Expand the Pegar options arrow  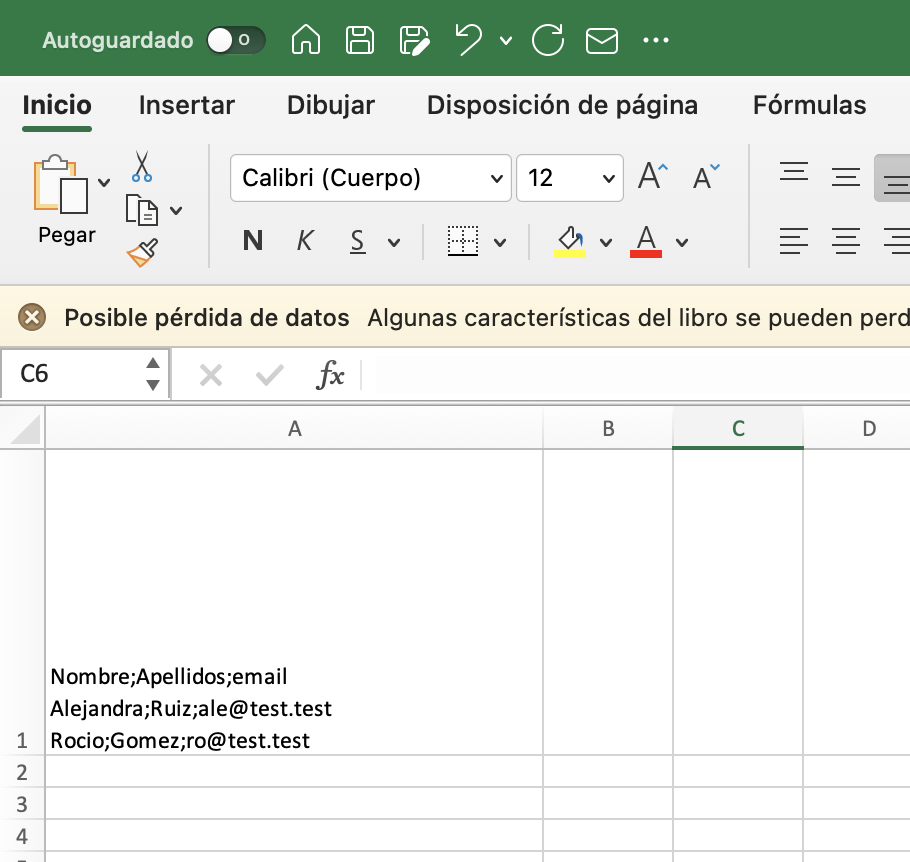pyautogui.click(x=104, y=183)
